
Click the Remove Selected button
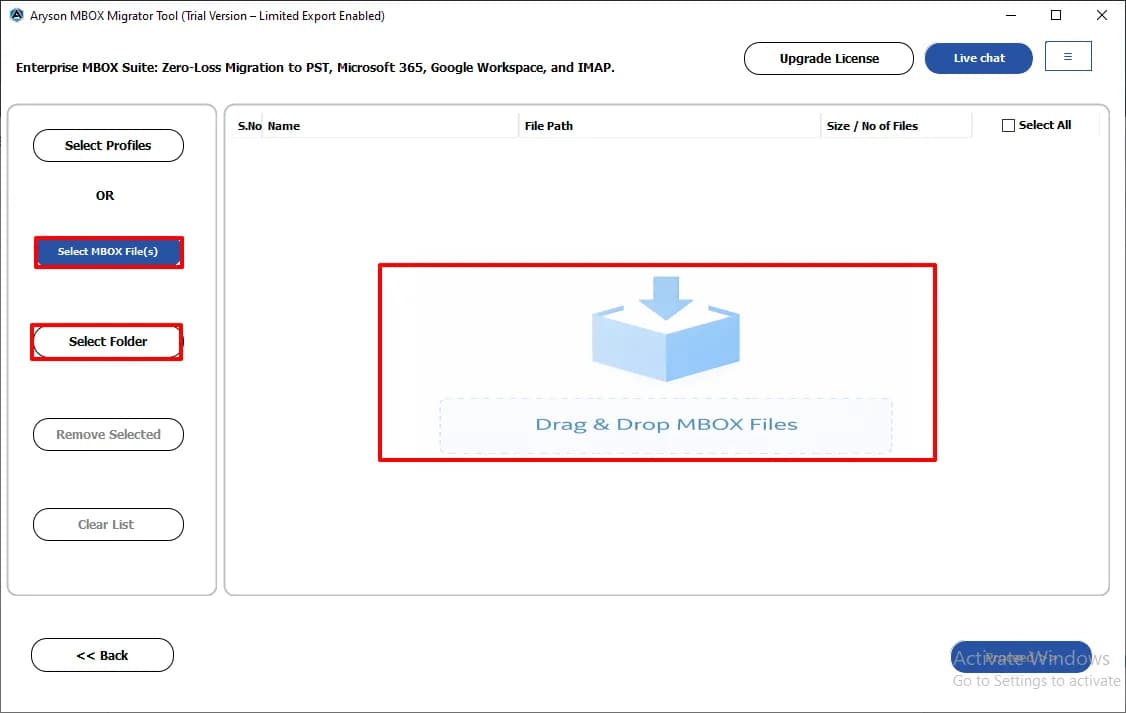108,434
